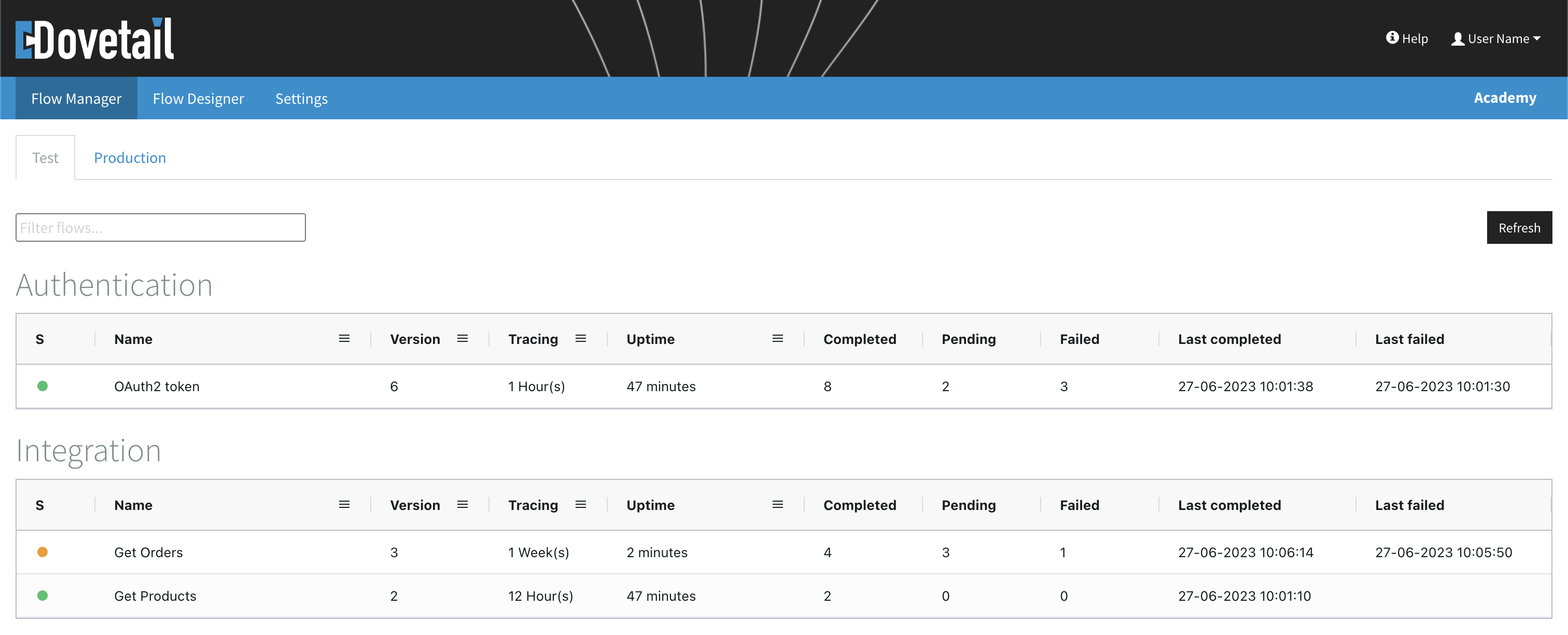Click last failed 27-06-2023 10:05:50
The image size is (1568, 635).
[1443, 552]
